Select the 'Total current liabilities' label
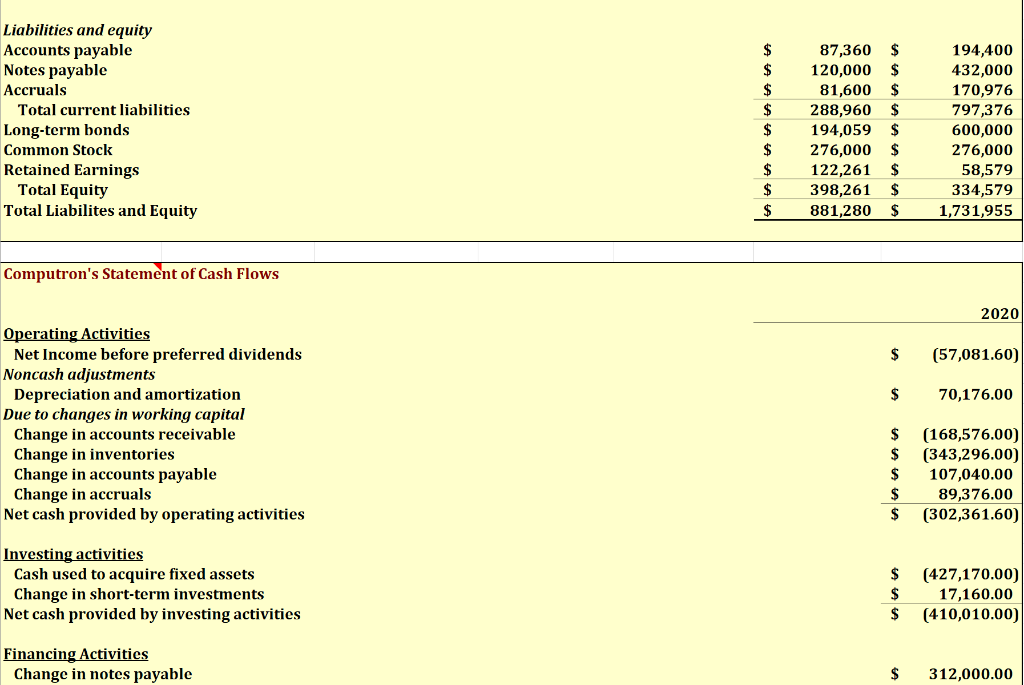This screenshot has height=685, width=1024. (104, 110)
